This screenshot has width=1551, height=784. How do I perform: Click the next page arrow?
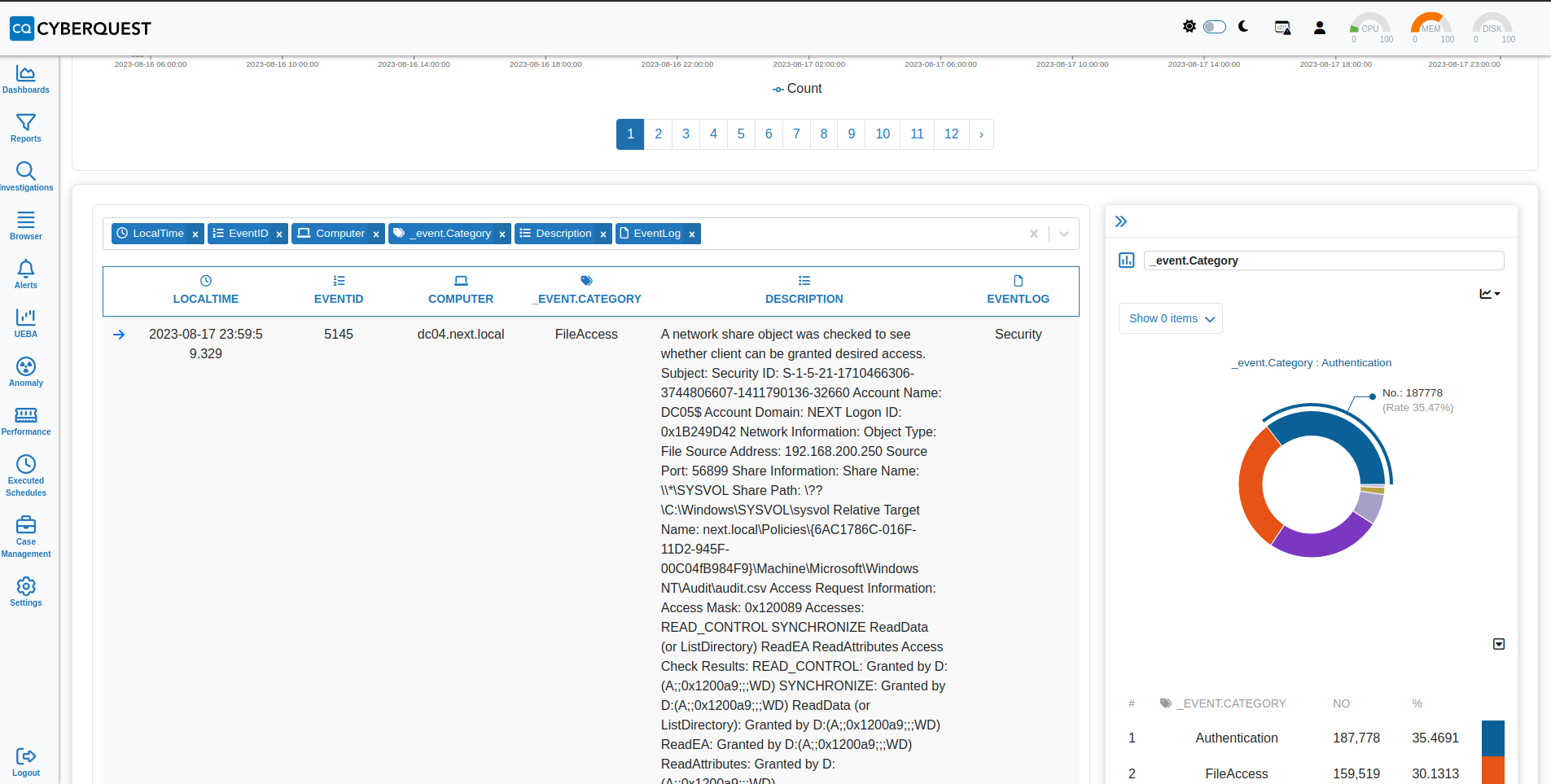point(981,134)
